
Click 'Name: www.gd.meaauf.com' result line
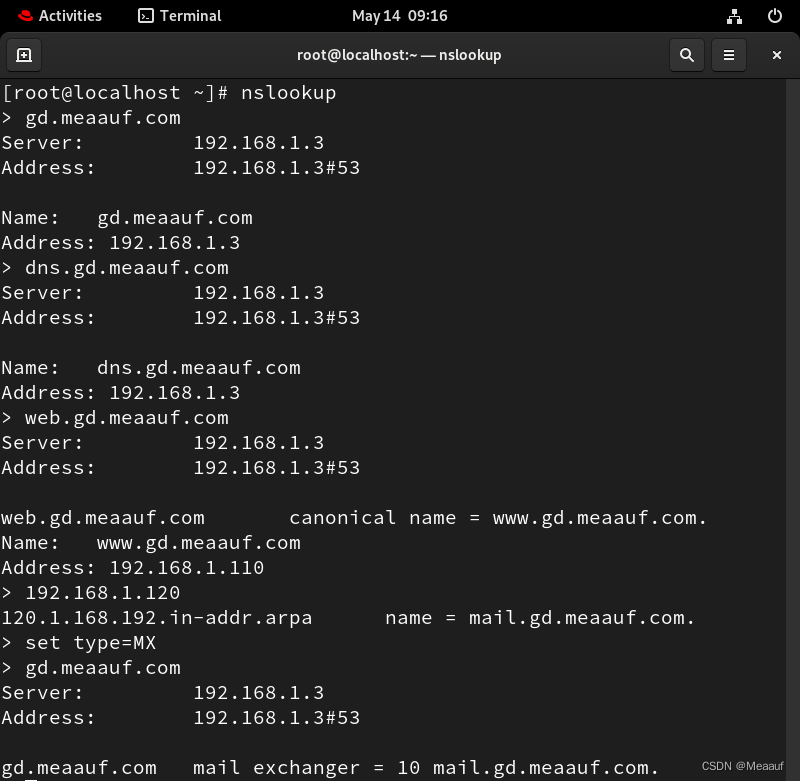click(x=151, y=543)
